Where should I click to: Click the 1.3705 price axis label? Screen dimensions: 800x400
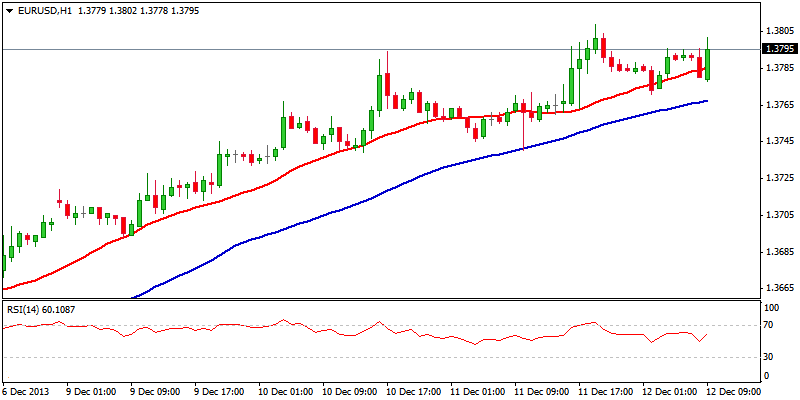778,215
